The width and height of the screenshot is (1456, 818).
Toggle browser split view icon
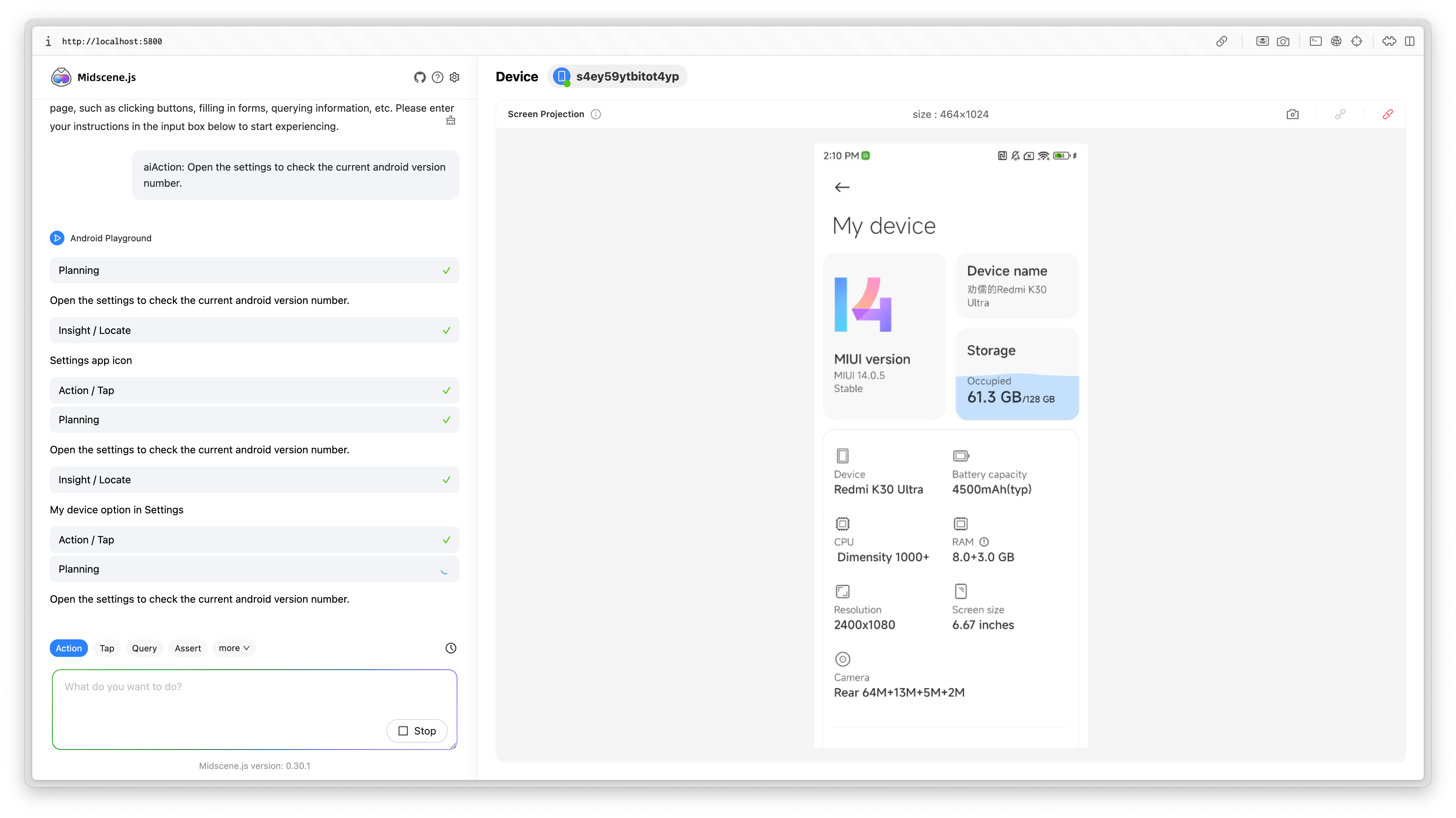click(x=1409, y=41)
